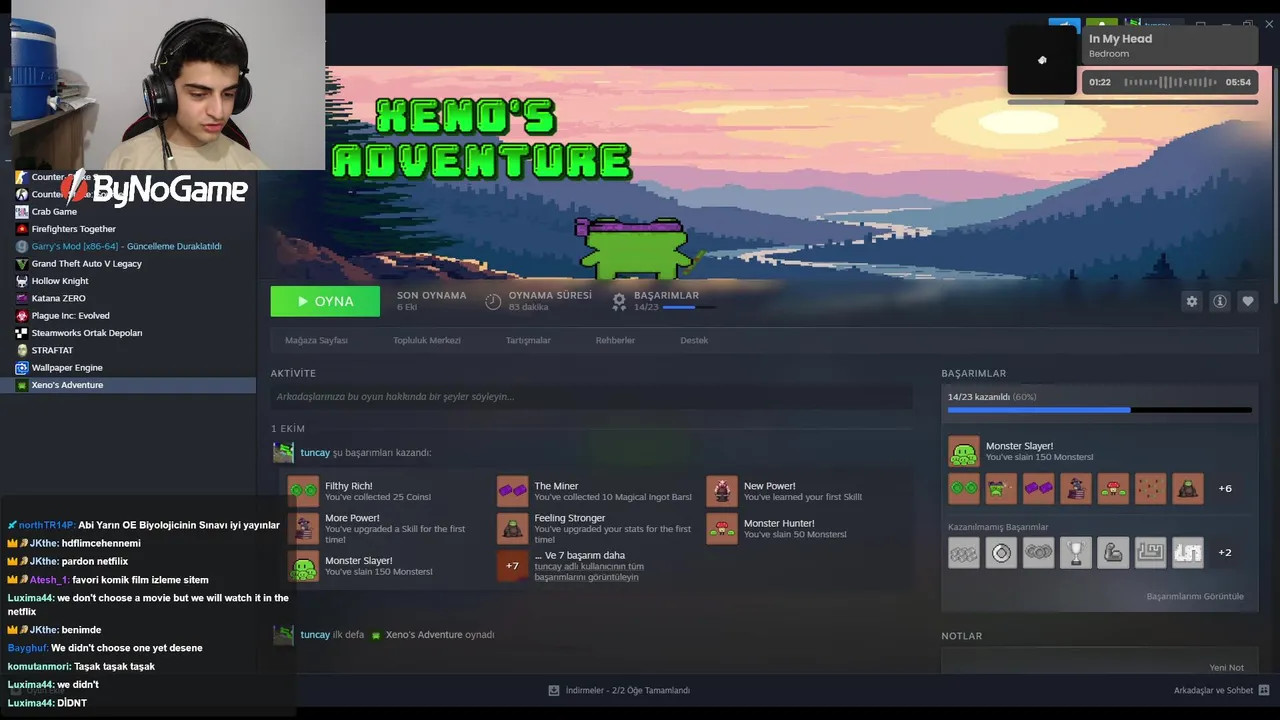Expand the +6 earned achievements
The width and height of the screenshot is (1280, 720).
pos(1225,489)
